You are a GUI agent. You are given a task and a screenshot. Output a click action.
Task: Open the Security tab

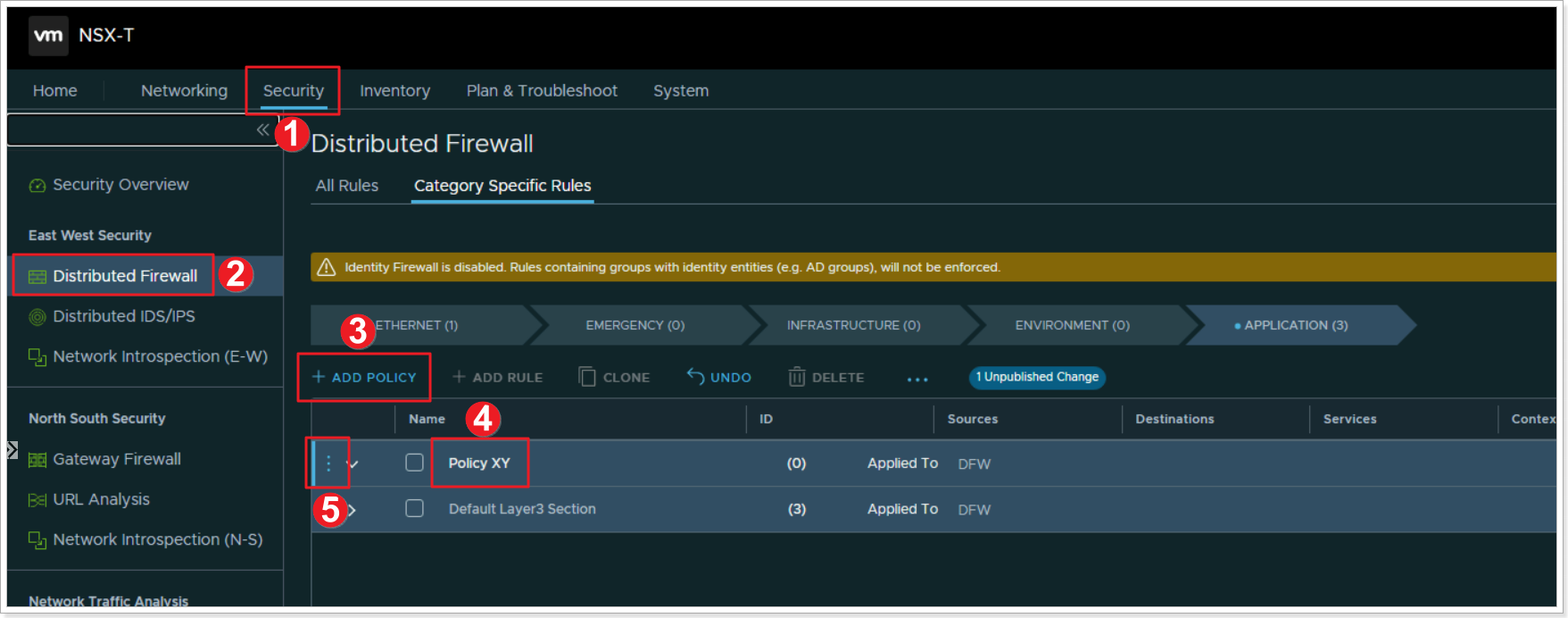[x=294, y=90]
